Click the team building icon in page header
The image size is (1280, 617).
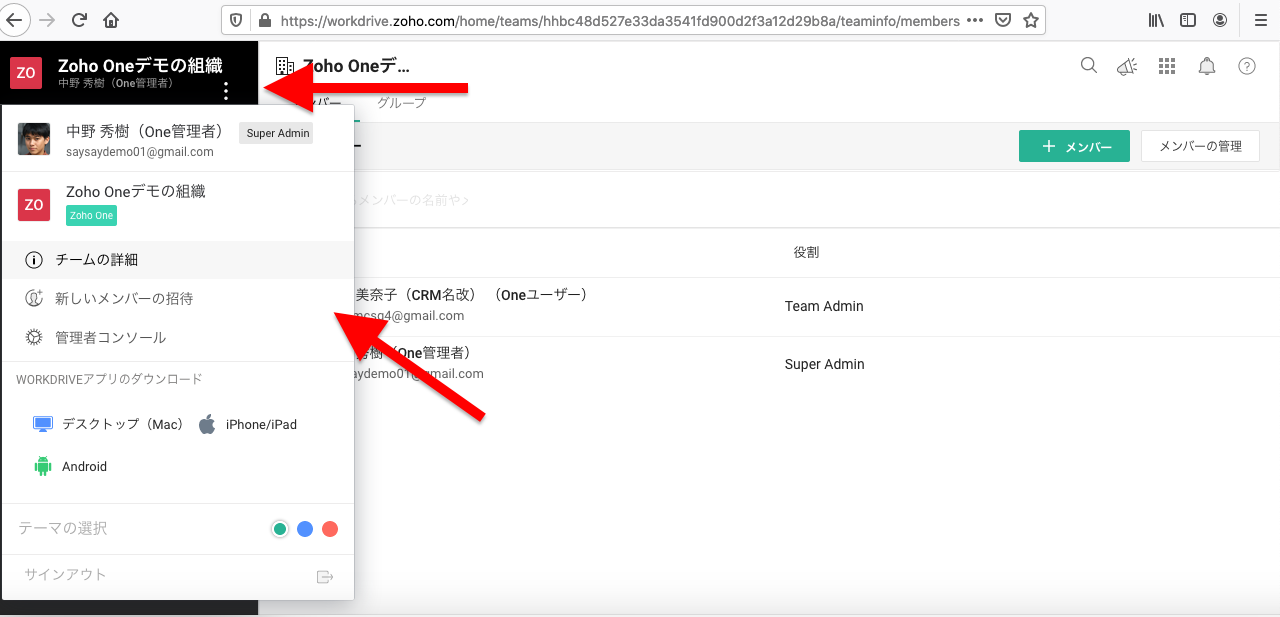(285, 66)
